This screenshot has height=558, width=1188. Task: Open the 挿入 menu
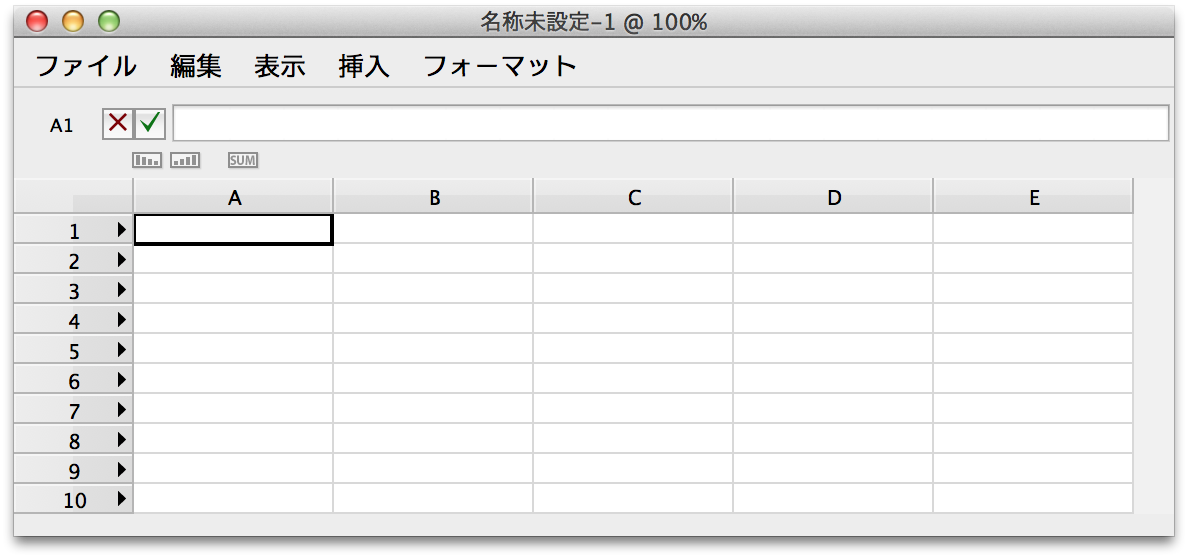point(364,67)
